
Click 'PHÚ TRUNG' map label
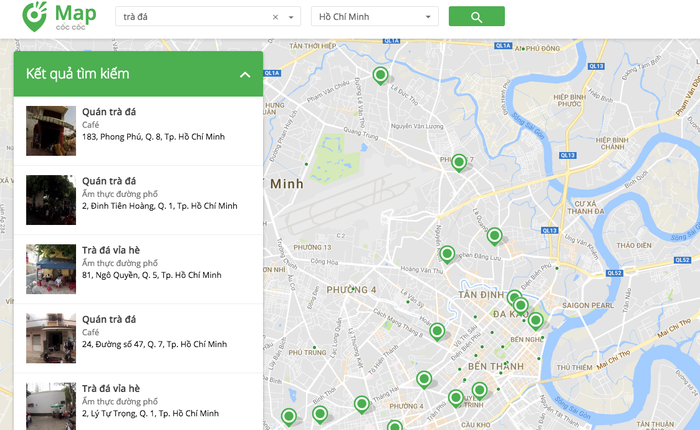click(x=307, y=352)
